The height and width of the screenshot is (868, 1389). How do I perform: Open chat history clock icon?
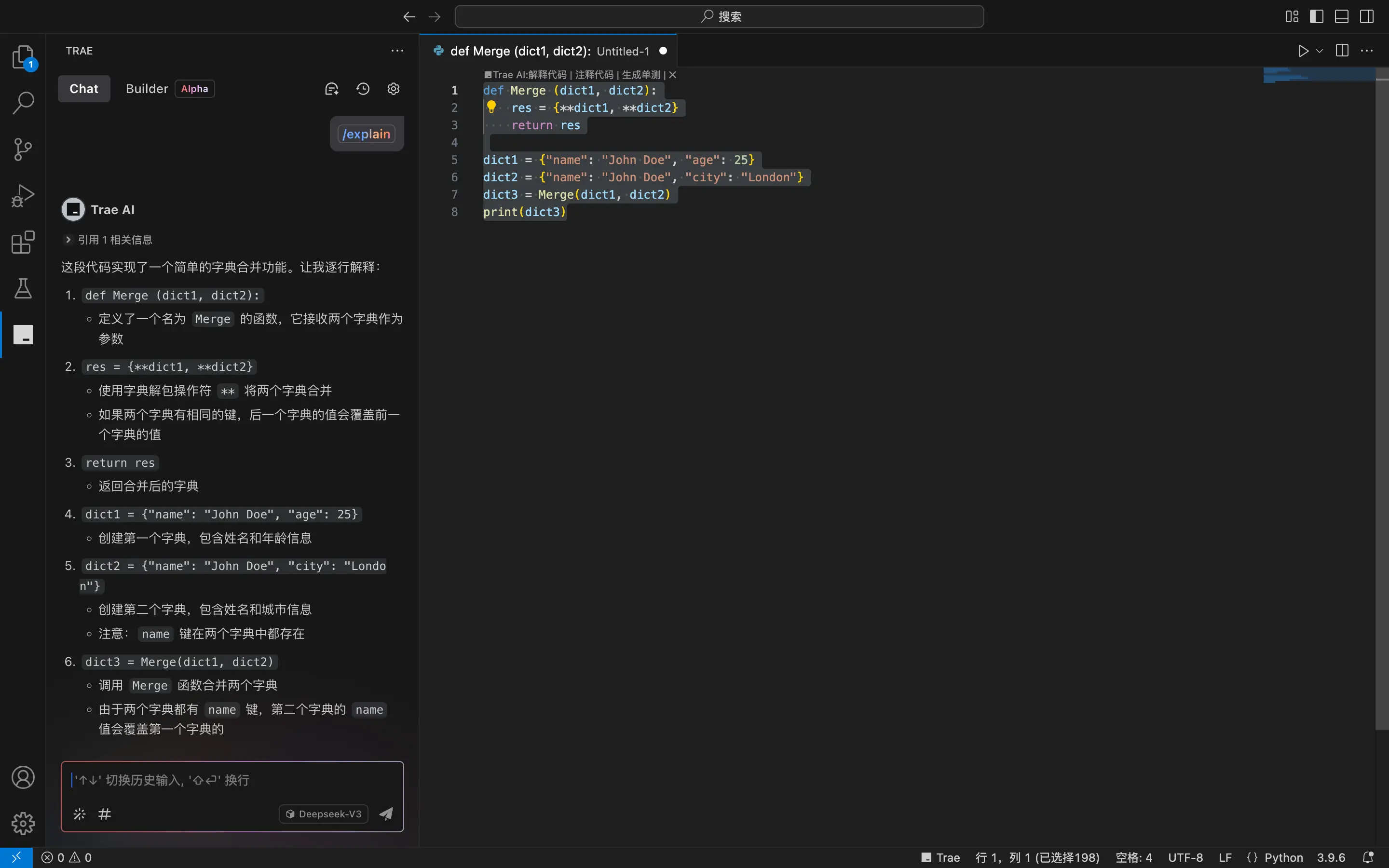(x=363, y=89)
